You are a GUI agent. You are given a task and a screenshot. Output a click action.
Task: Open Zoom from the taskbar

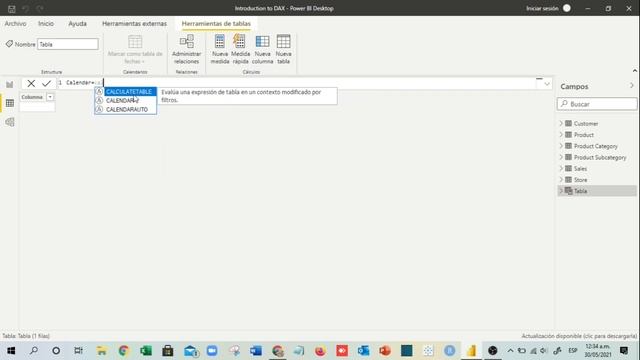pyautogui.click(x=212, y=351)
